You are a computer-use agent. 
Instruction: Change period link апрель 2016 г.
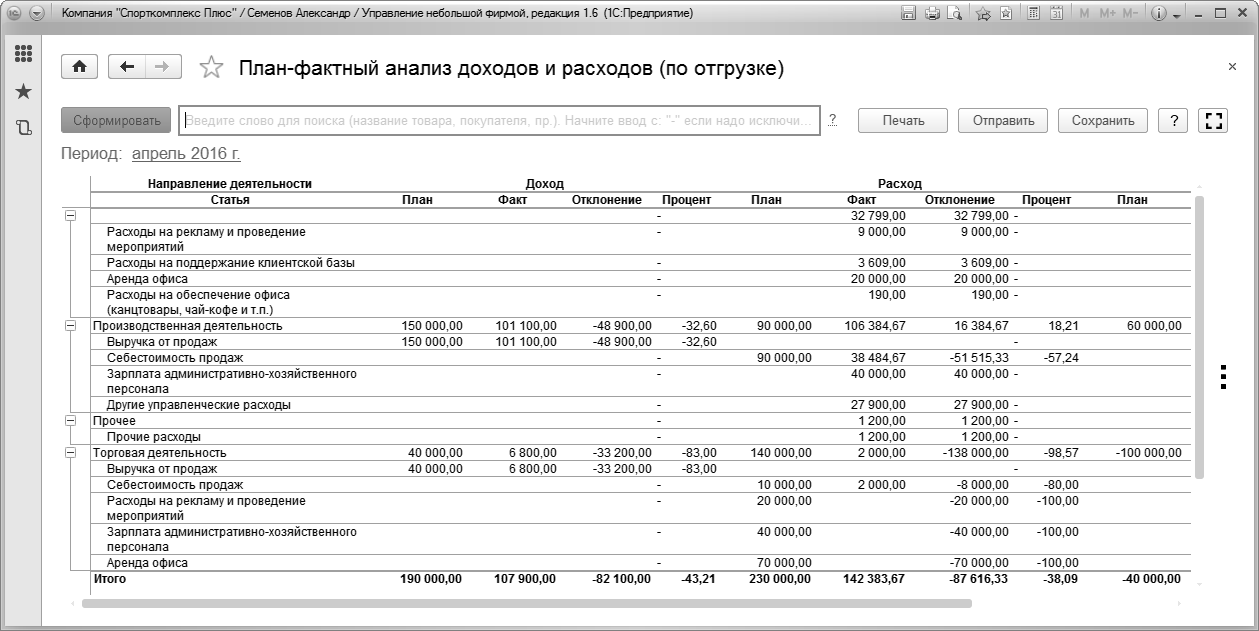click(x=186, y=154)
